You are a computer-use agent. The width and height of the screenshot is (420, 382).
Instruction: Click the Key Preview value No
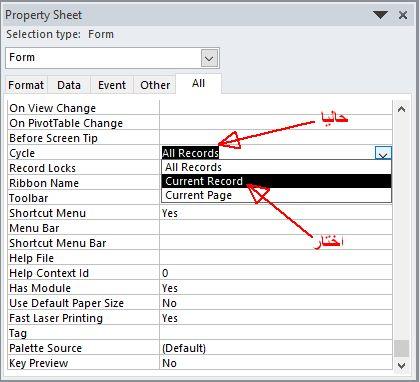276,363
